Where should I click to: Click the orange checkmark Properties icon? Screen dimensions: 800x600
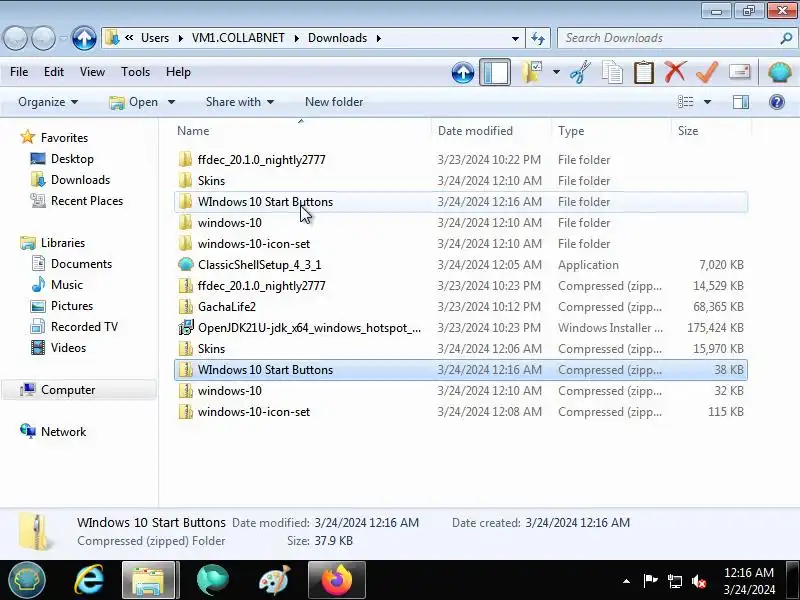pos(707,72)
